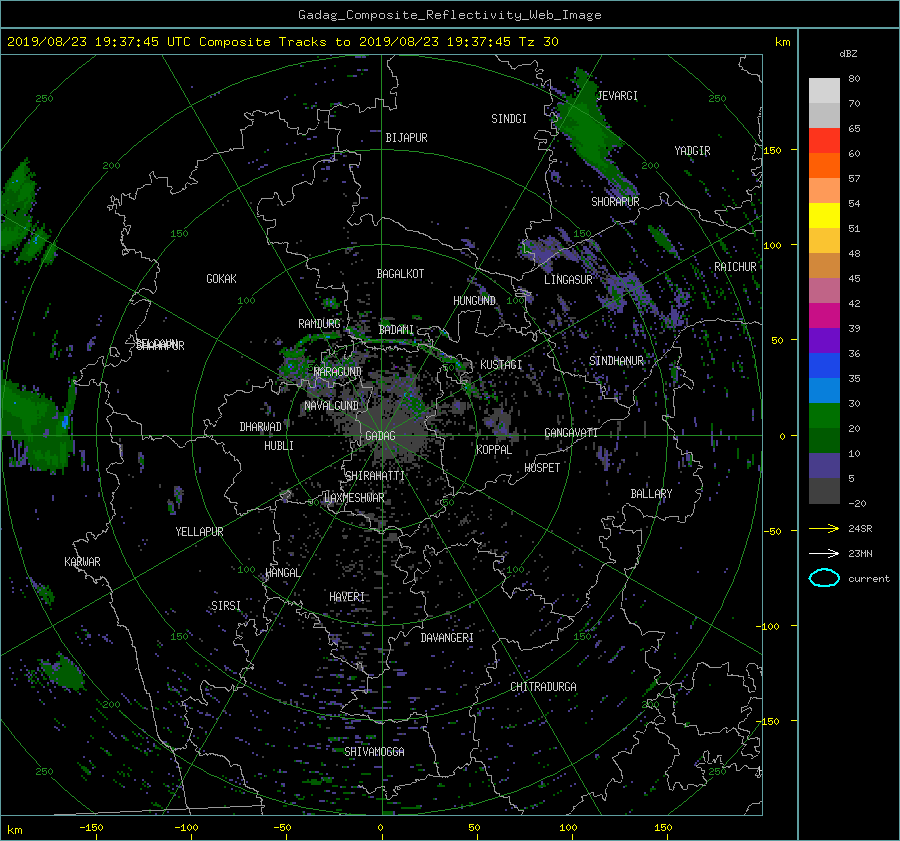Screen dimensions: 900x841
Task: Click the DHARWAD city label
Action: tap(261, 427)
